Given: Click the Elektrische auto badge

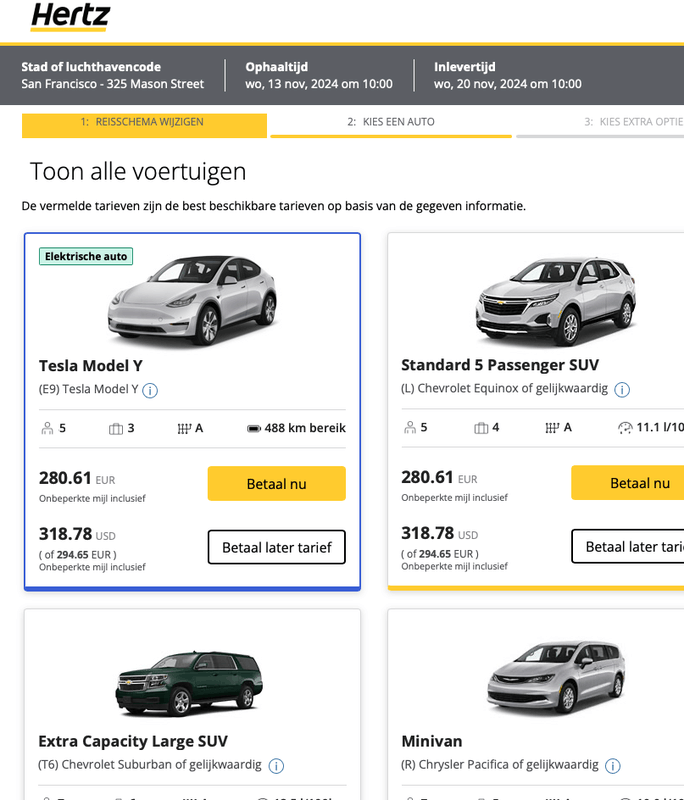Looking at the screenshot, I should pos(86,256).
